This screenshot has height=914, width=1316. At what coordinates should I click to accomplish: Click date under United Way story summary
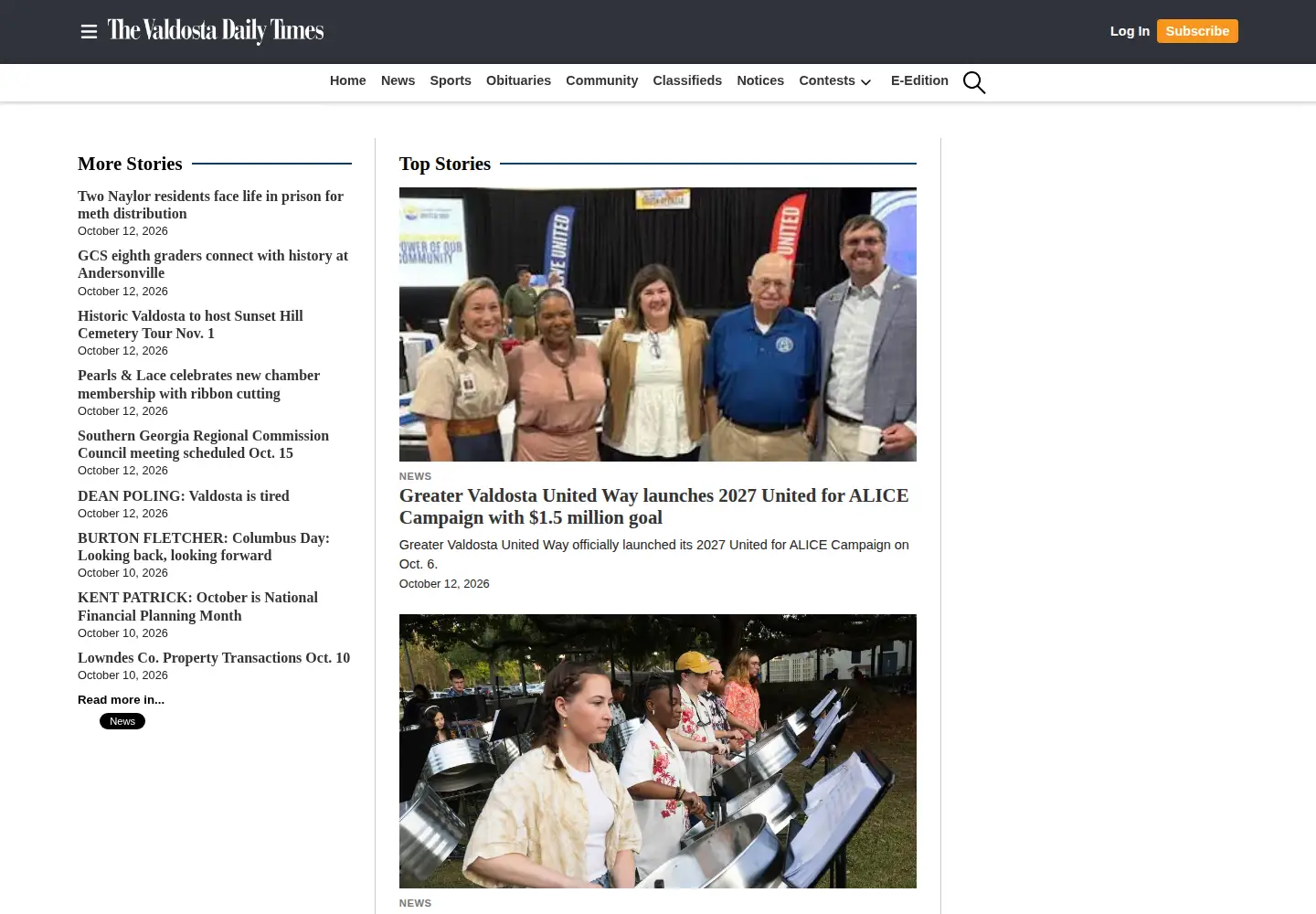coord(444,583)
